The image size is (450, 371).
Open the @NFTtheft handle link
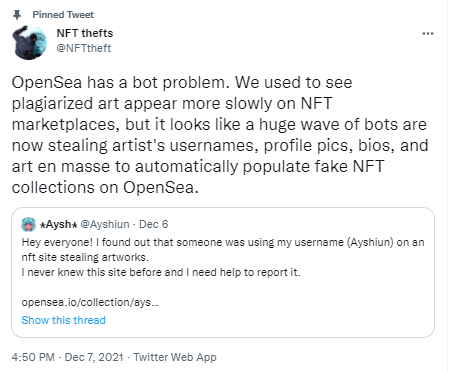[x=84, y=48]
